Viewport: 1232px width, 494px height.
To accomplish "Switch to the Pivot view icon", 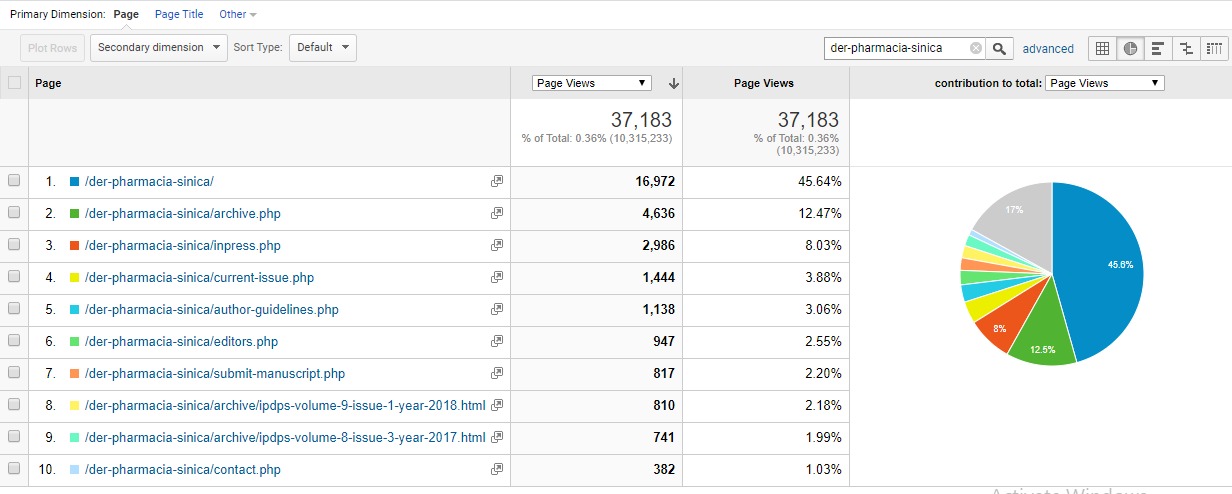I will click(x=1214, y=48).
